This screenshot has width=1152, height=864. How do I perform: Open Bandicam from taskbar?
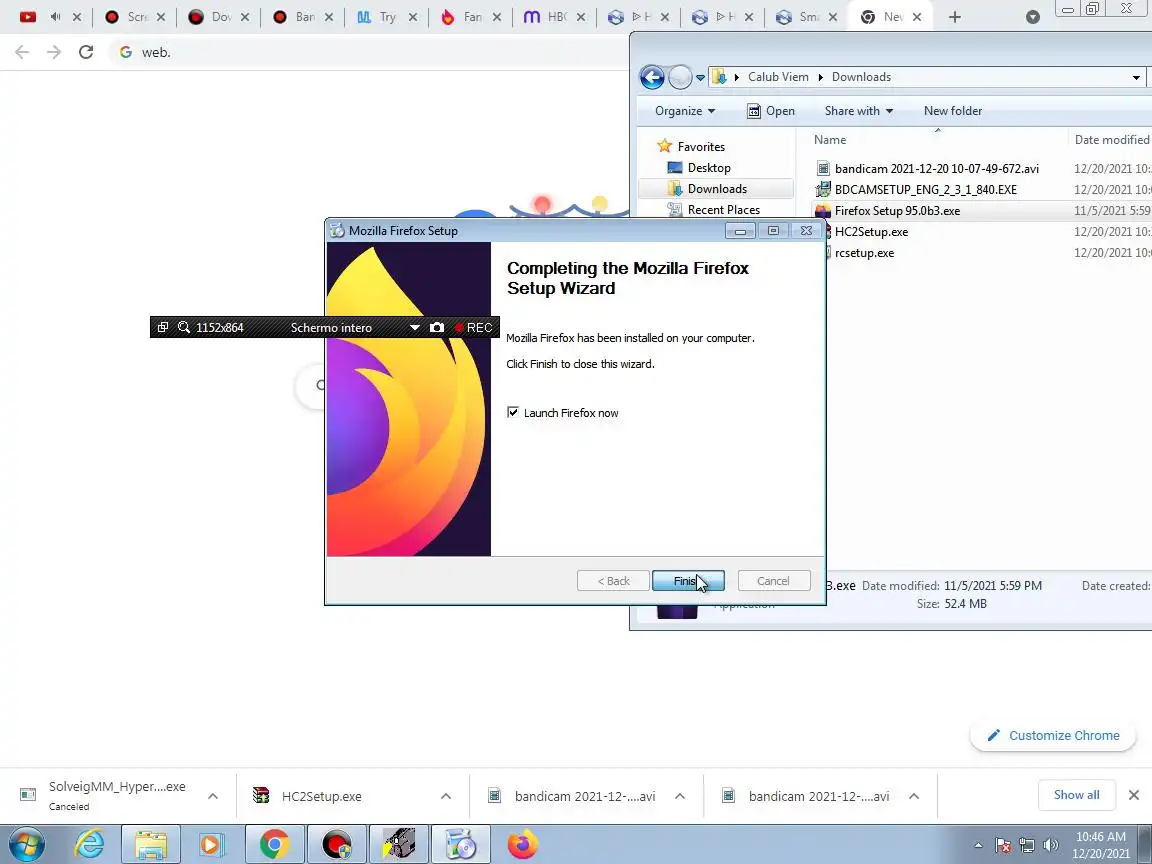(336, 844)
